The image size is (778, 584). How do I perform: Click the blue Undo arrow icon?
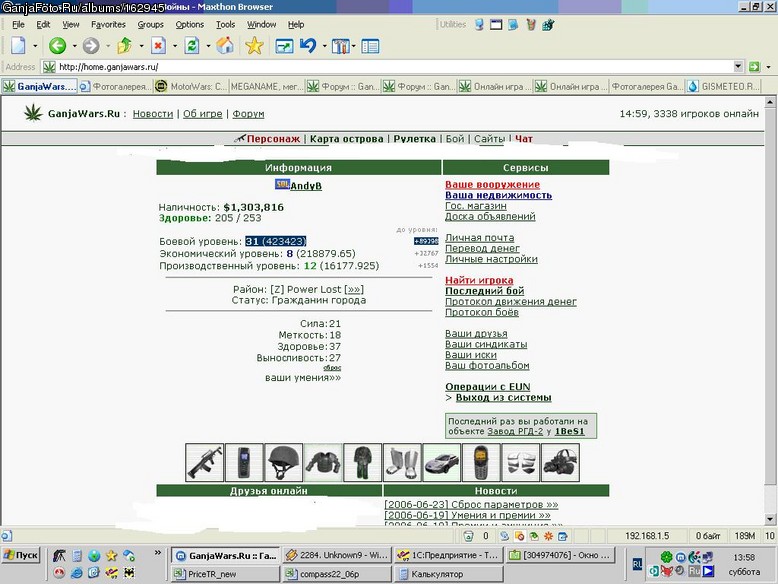coord(308,46)
